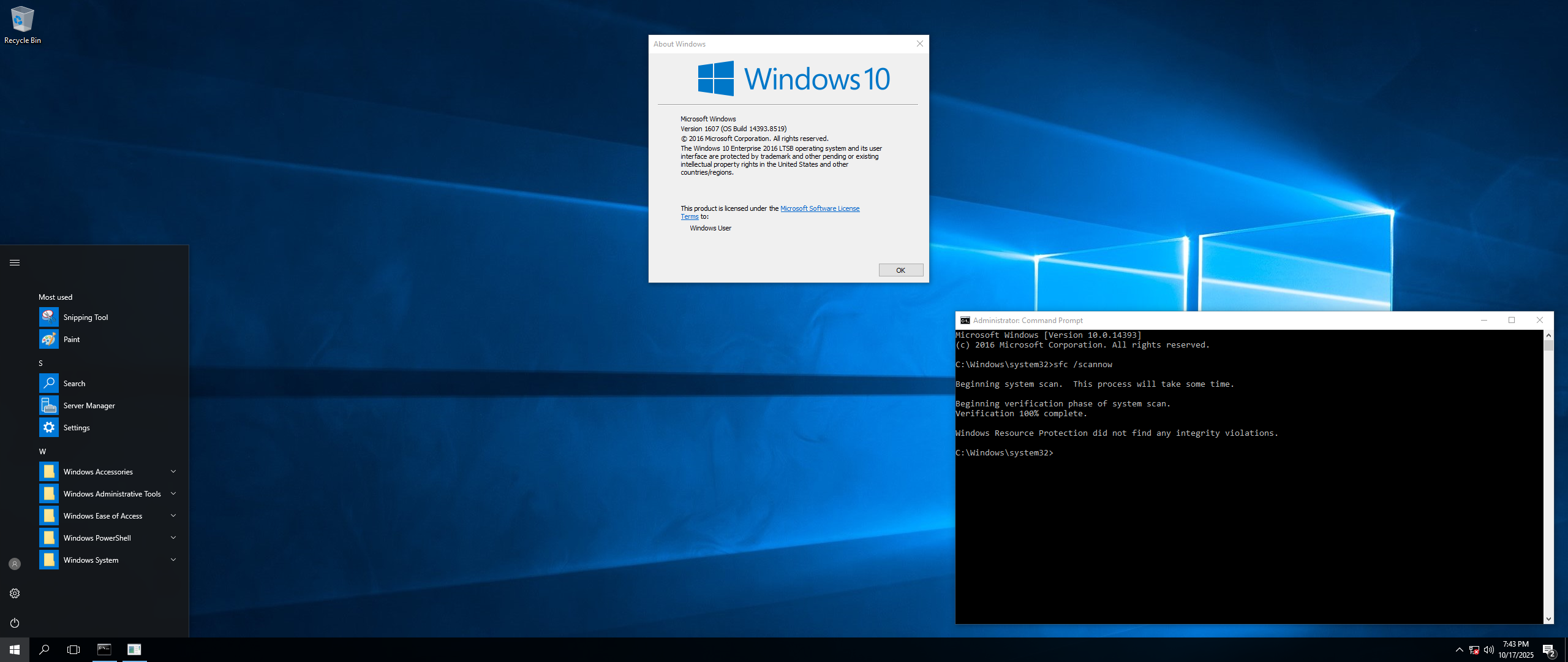Click the taskbar search magnifier icon
The width and height of the screenshot is (1568, 662).
tap(44, 650)
